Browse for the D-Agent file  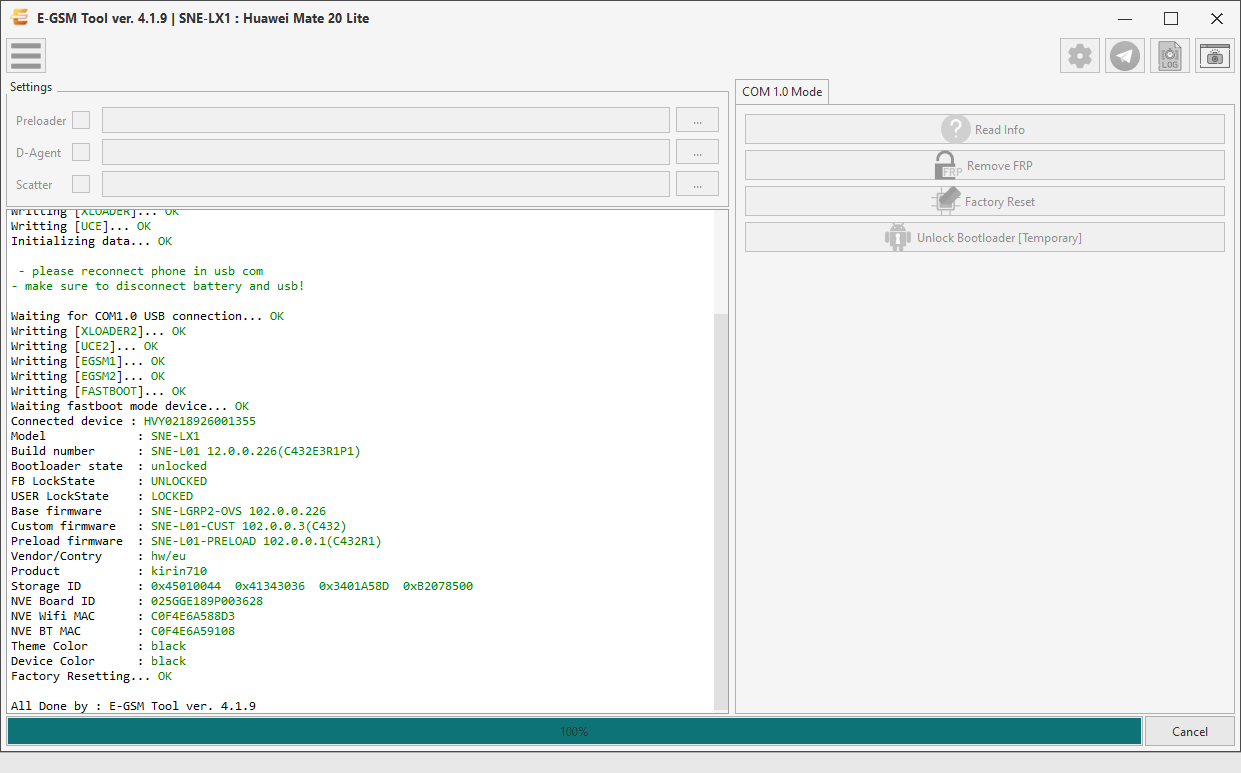pos(697,152)
